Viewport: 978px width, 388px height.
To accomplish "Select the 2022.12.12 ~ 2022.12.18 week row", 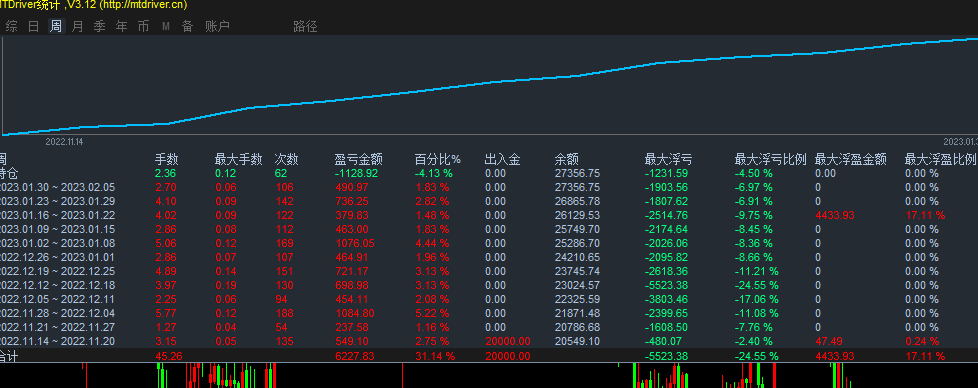I will (489, 285).
